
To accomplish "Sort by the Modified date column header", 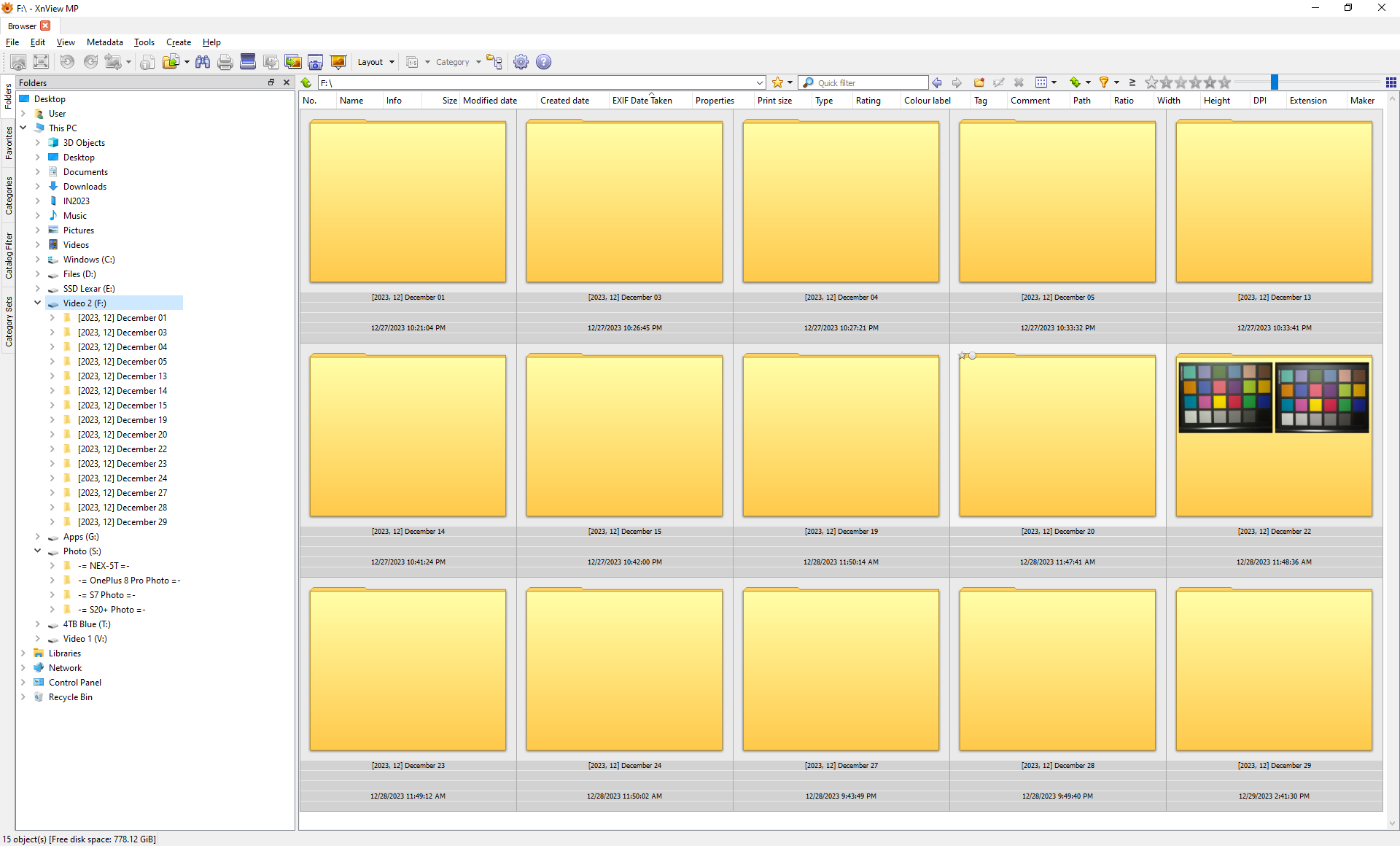I will [x=490, y=101].
